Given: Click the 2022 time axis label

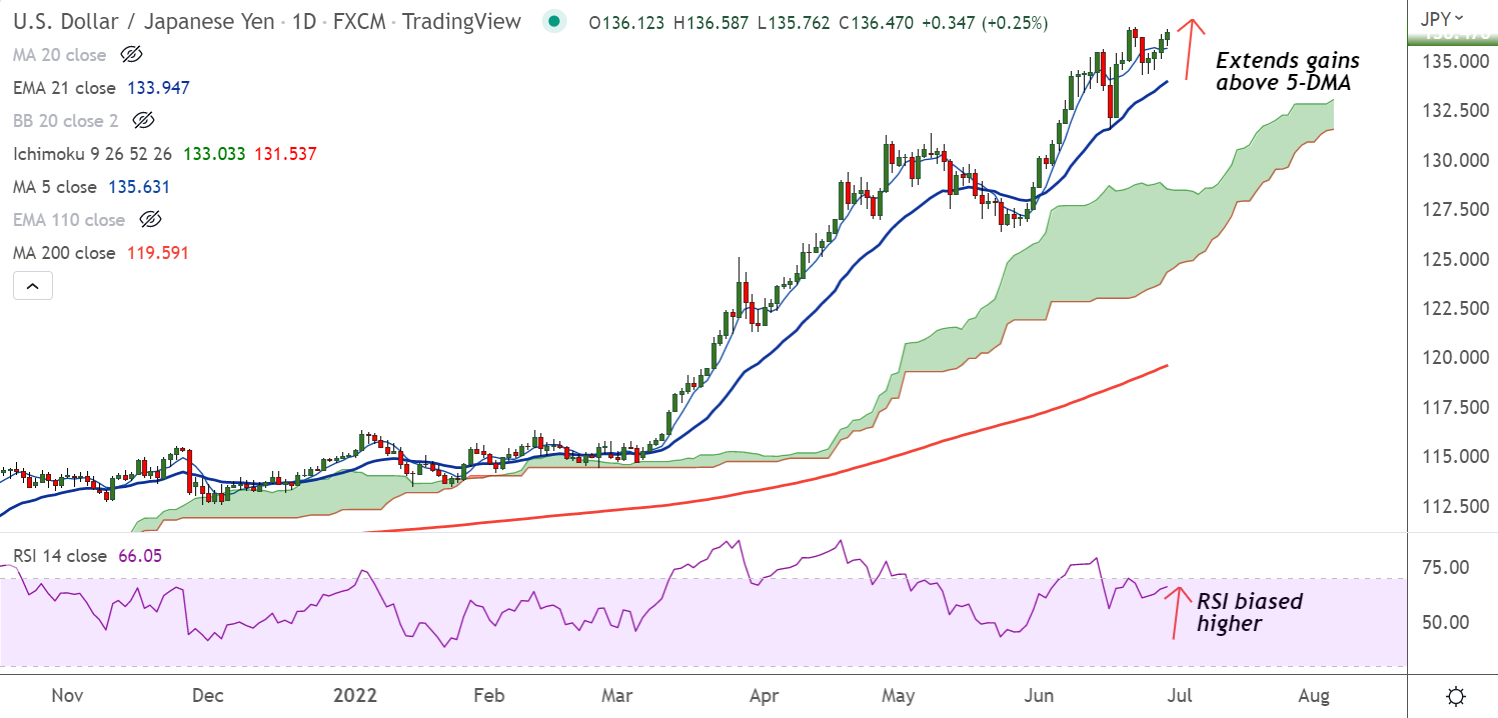Looking at the screenshot, I should [x=353, y=695].
